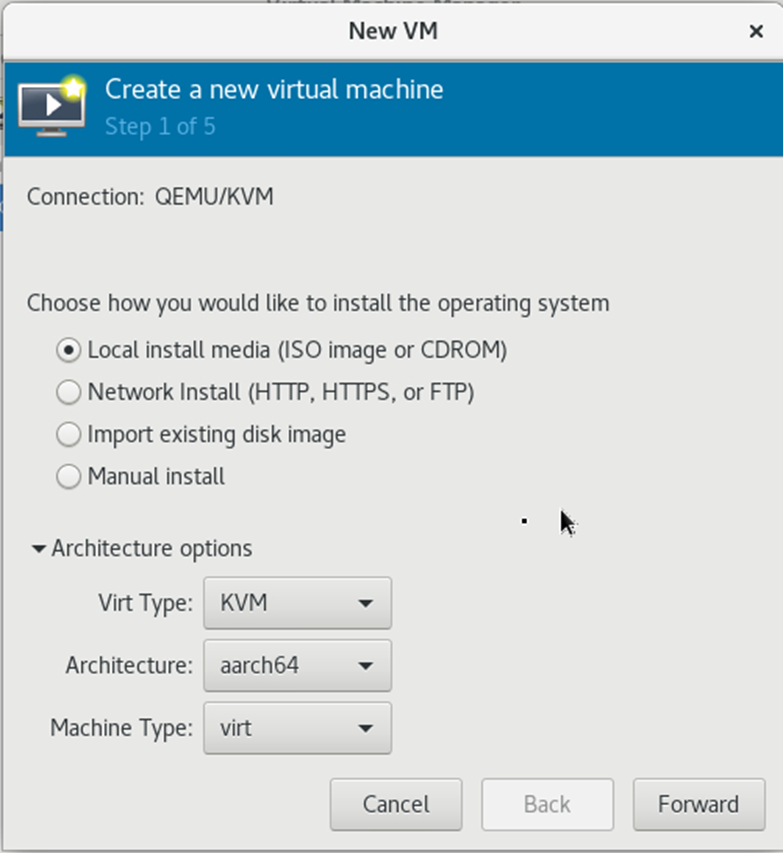Click the 'Create a new virtual machine' heading
This screenshot has width=783, height=853.
(274, 90)
